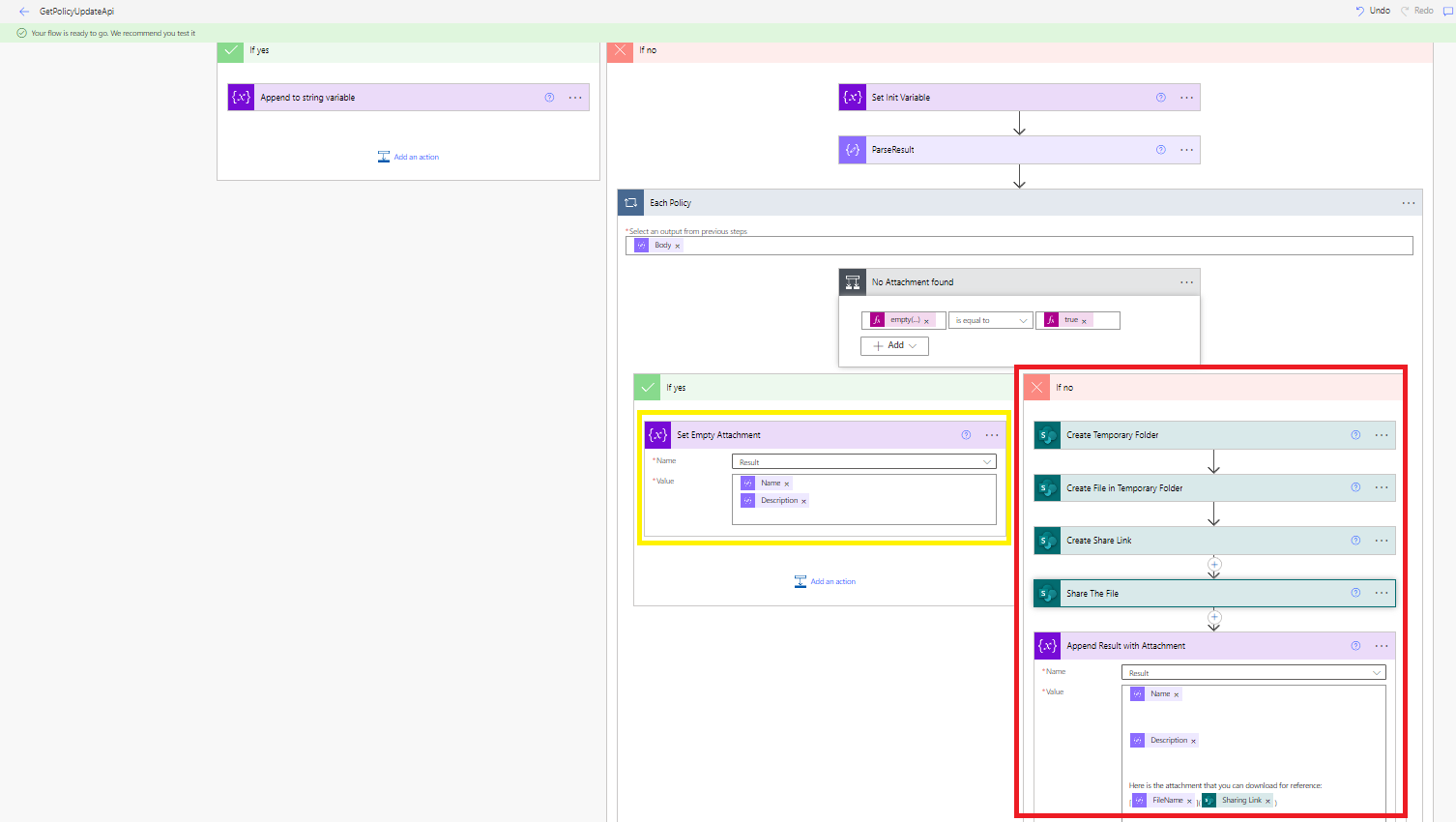This screenshot has width=1456, height=822.
Task: Open the Name dropdown in Append Result with Attachment
Action: [1254, 673]
